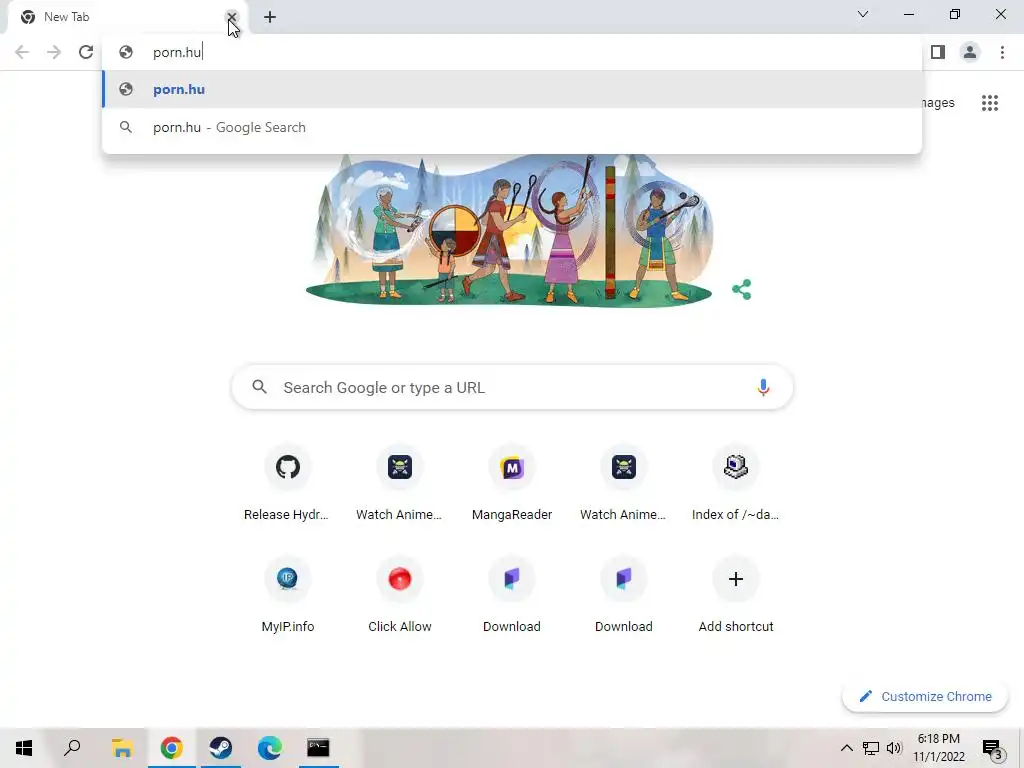Share the Google Doodle
The width and height of the screenshot is (1024, 768).
pyautogui.click(x=741, y=289)
